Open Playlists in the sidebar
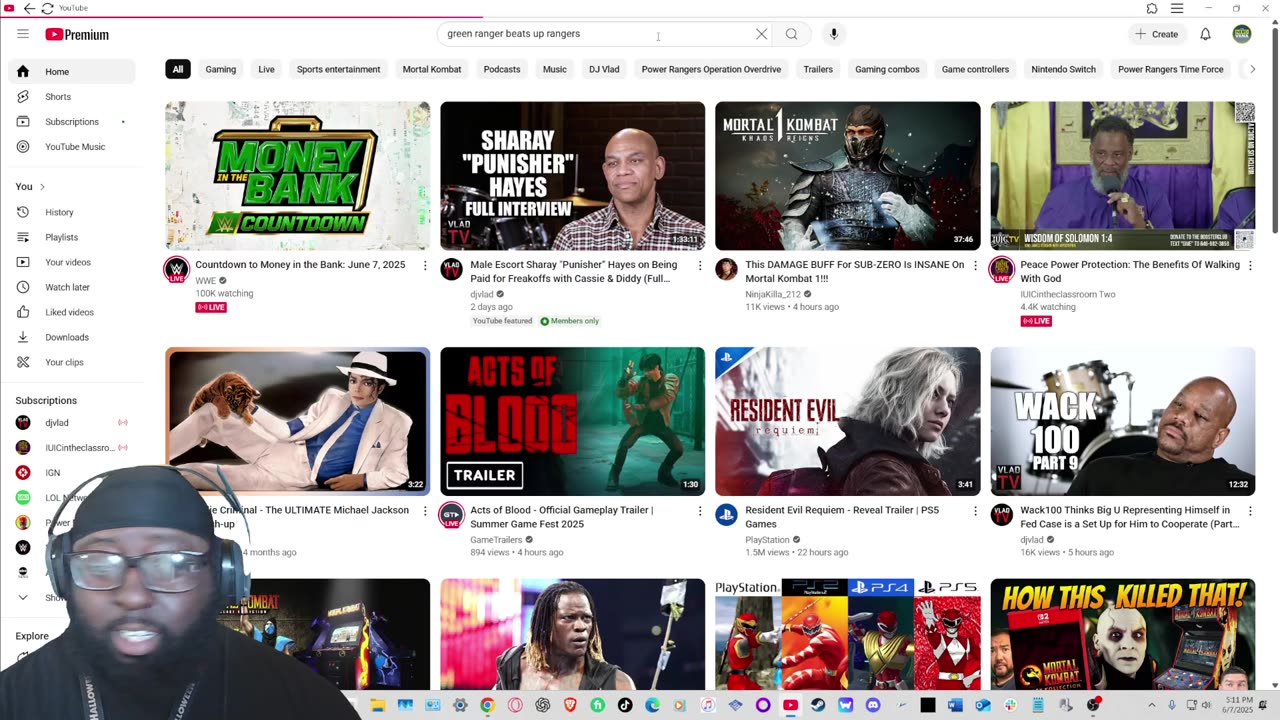 coord(71,237)
